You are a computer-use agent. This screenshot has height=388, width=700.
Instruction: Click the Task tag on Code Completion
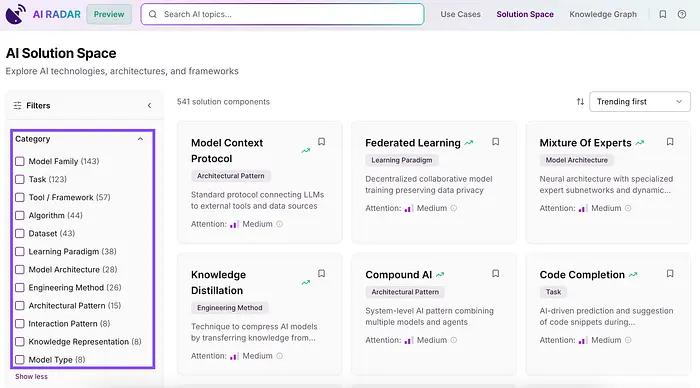[x=553, y=292]
